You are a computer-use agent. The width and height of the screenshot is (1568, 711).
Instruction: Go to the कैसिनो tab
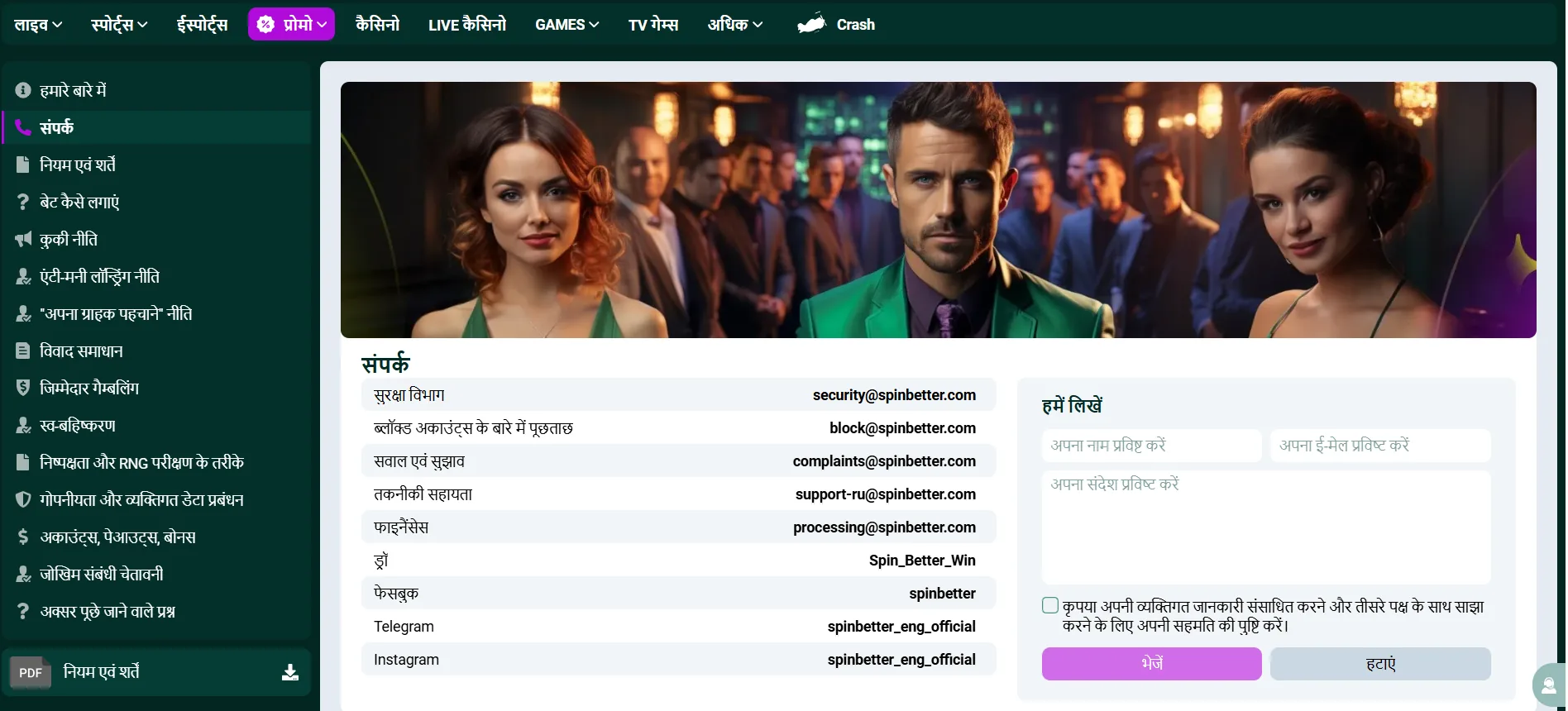point(377,25)
